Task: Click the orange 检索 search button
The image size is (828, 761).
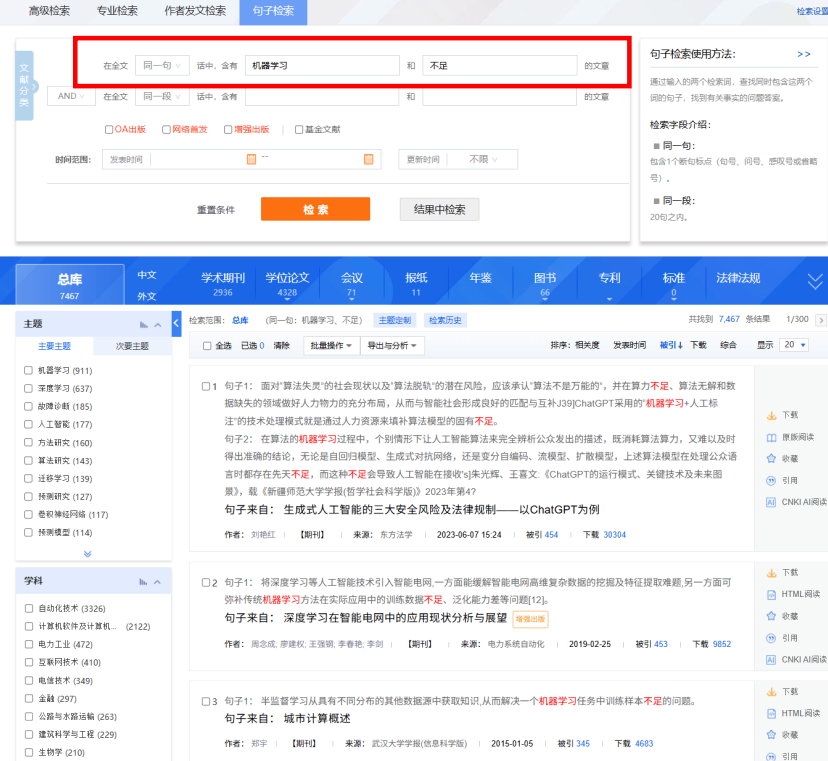Action: coord(315,209)
